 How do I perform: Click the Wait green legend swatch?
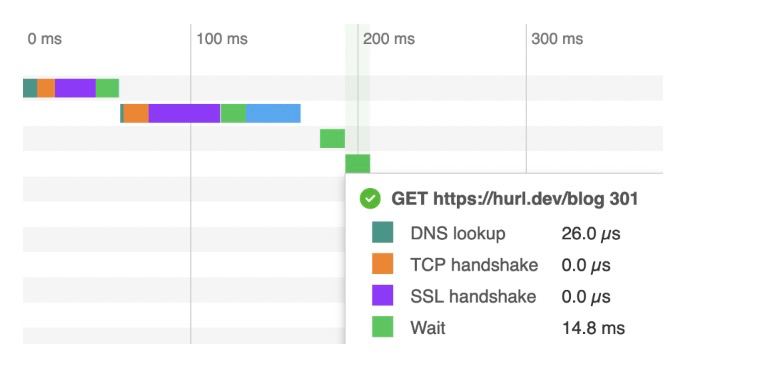(x=382, y=327)
